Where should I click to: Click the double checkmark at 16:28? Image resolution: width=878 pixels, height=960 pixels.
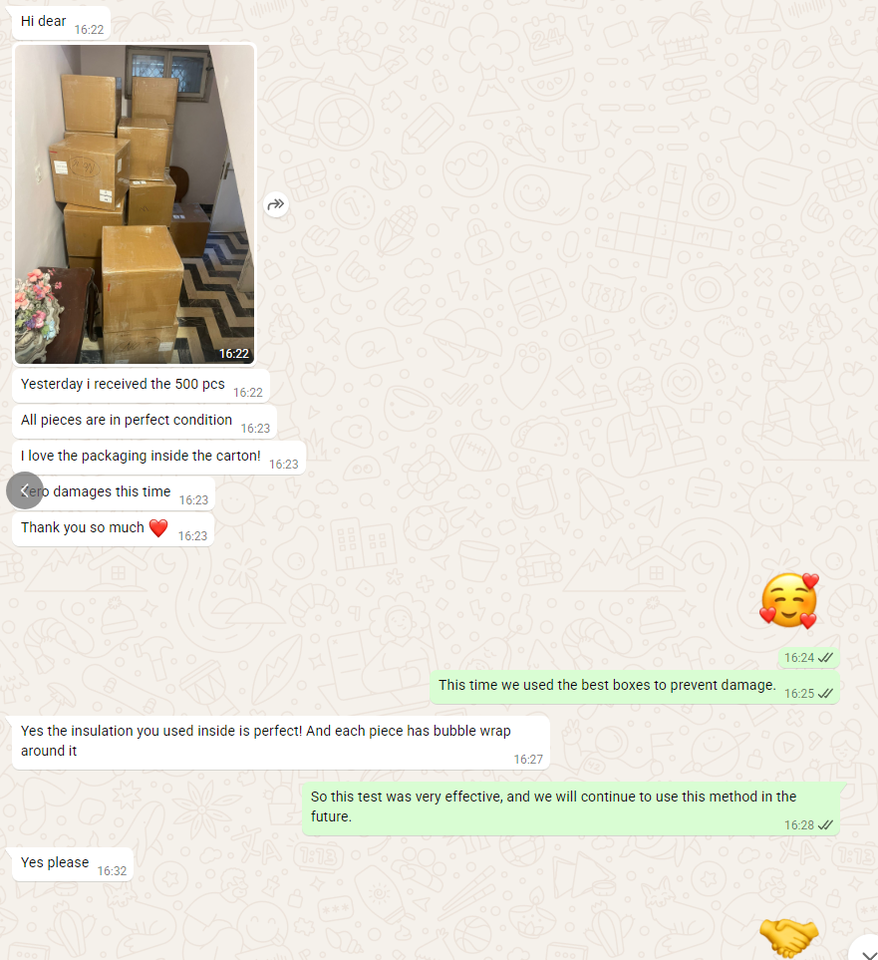825,825
